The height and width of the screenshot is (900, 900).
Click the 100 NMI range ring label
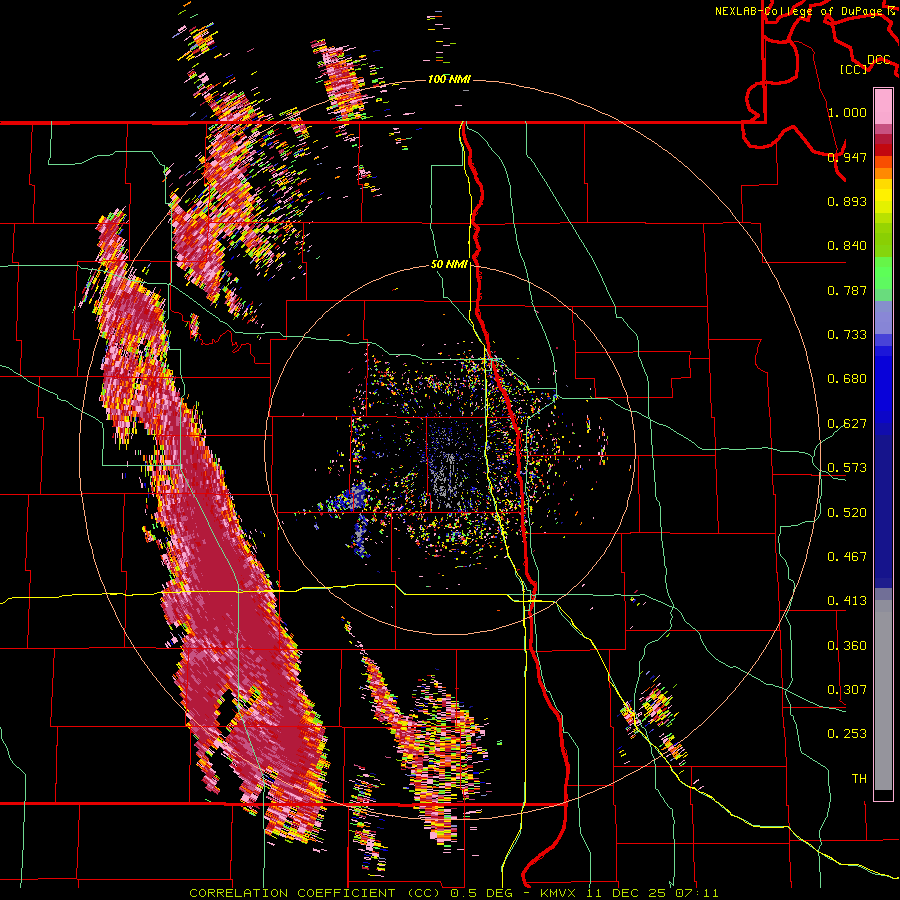[x=449, y=79]
